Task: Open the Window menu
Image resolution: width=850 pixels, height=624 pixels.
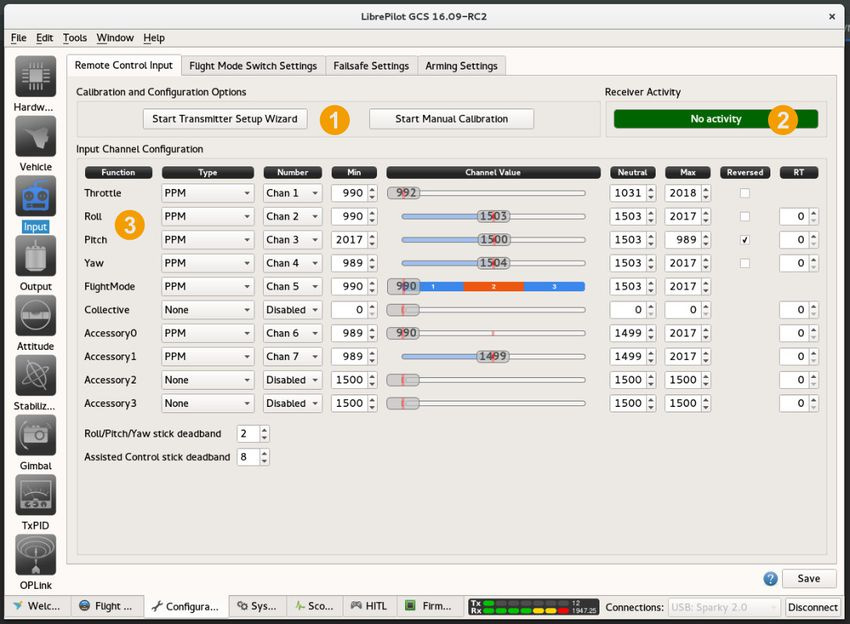Action: pyautogui.click(x=115, y=38)
